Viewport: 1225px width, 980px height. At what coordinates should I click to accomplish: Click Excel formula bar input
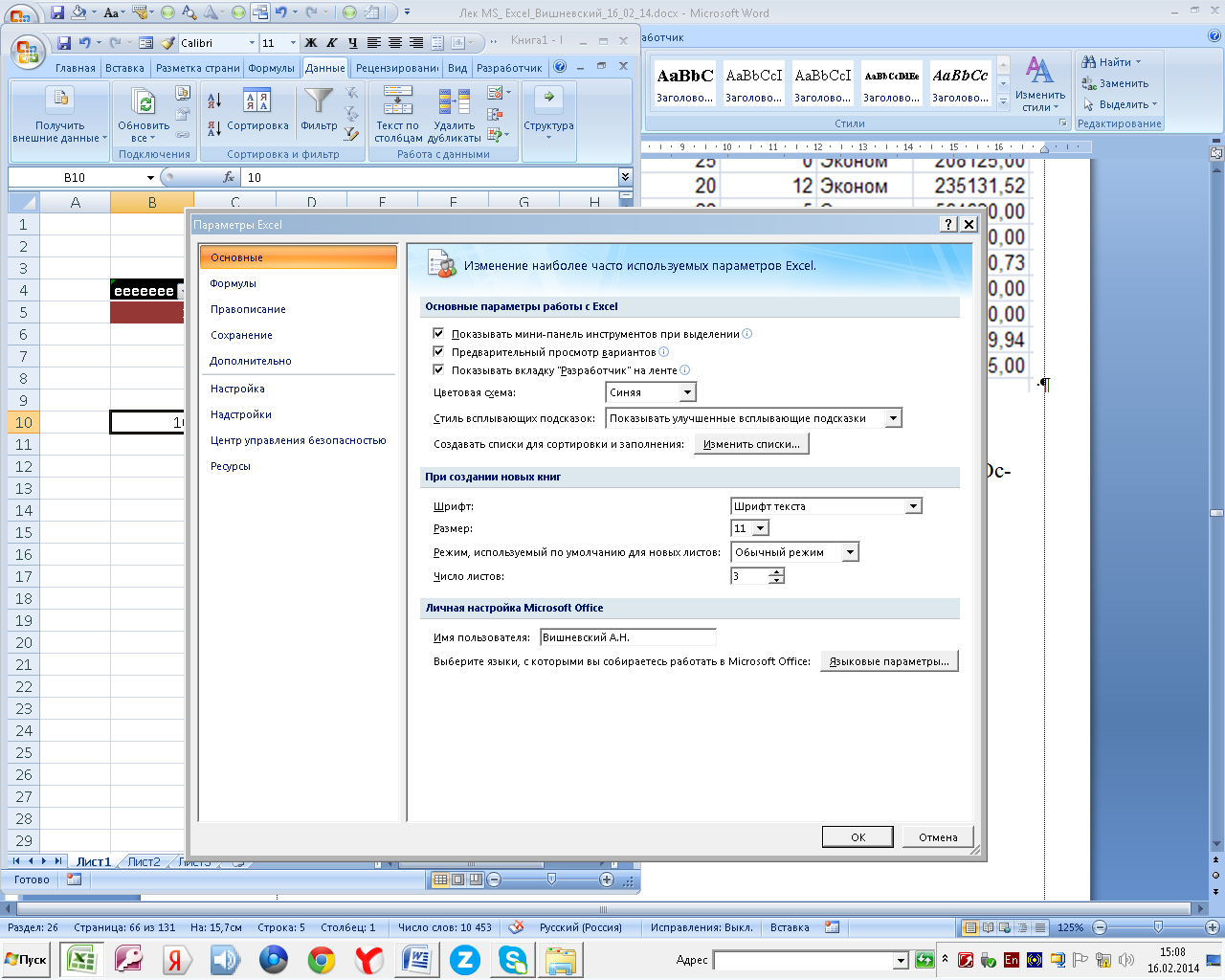pos(431,177)
